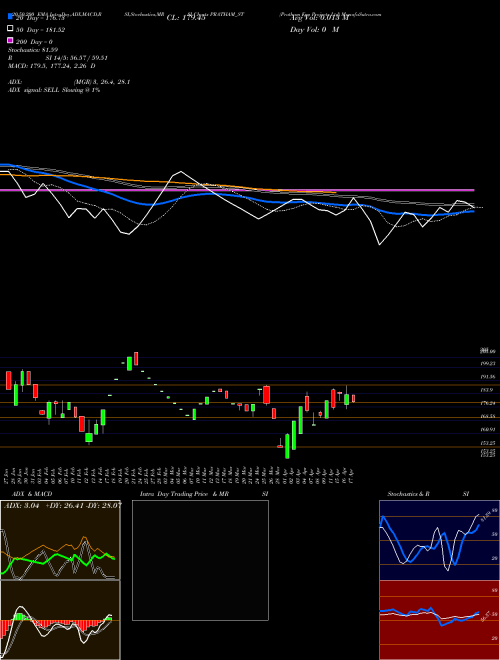The height and width of the screenshot is (660, 500).
Task: Click the tallest red candlestick at the February peak
Action: tap(136, 359)
